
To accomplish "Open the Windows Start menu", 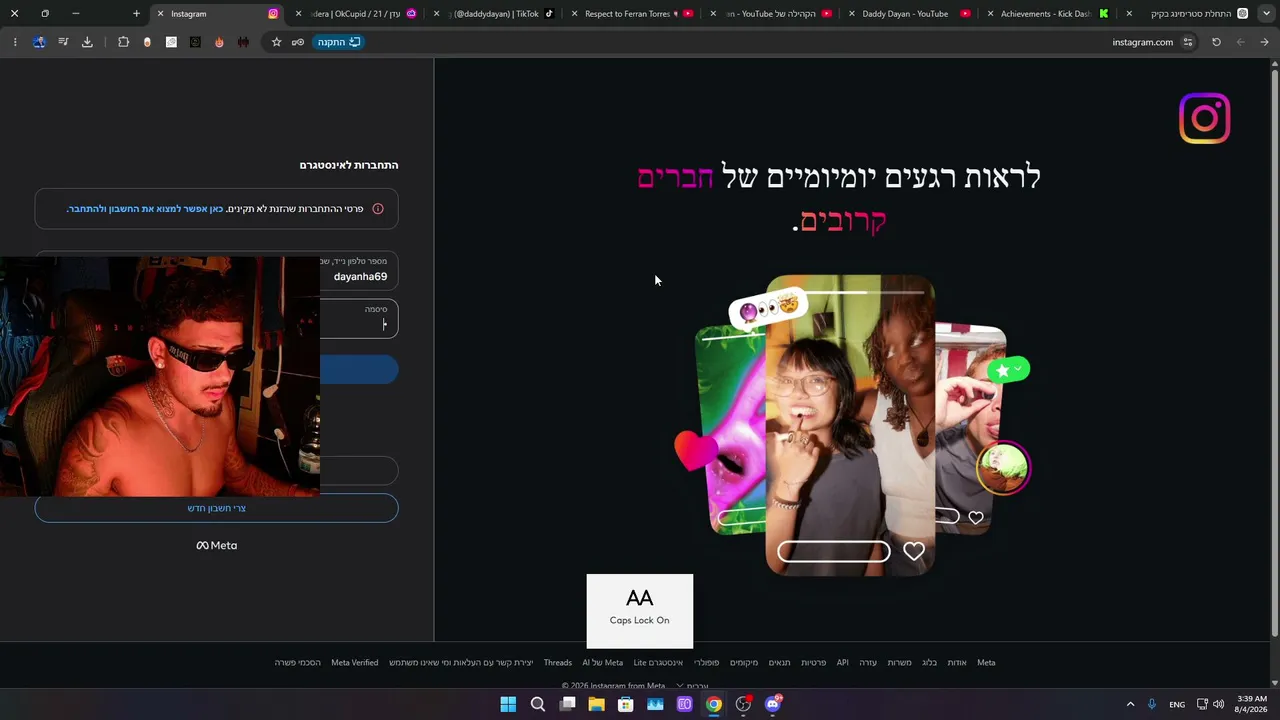I will click(508, 704).
